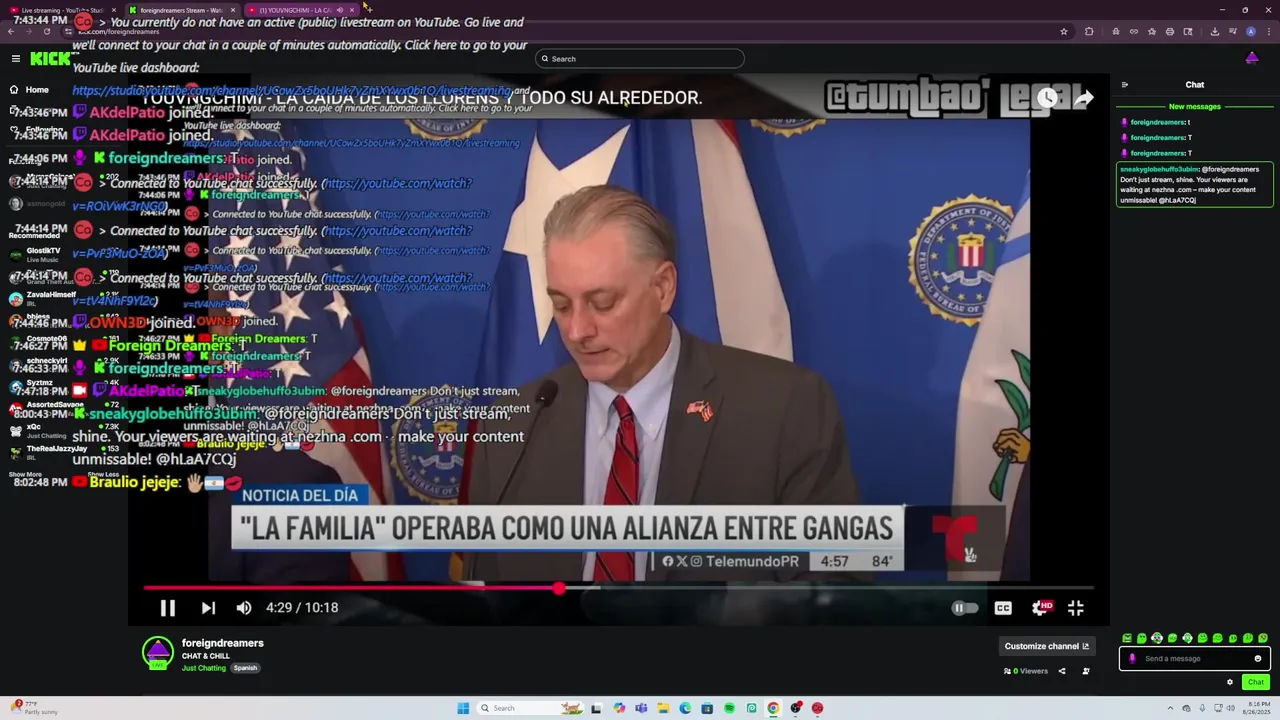
Task: Click the green Chat send button
Action: tap(1256, 682)
